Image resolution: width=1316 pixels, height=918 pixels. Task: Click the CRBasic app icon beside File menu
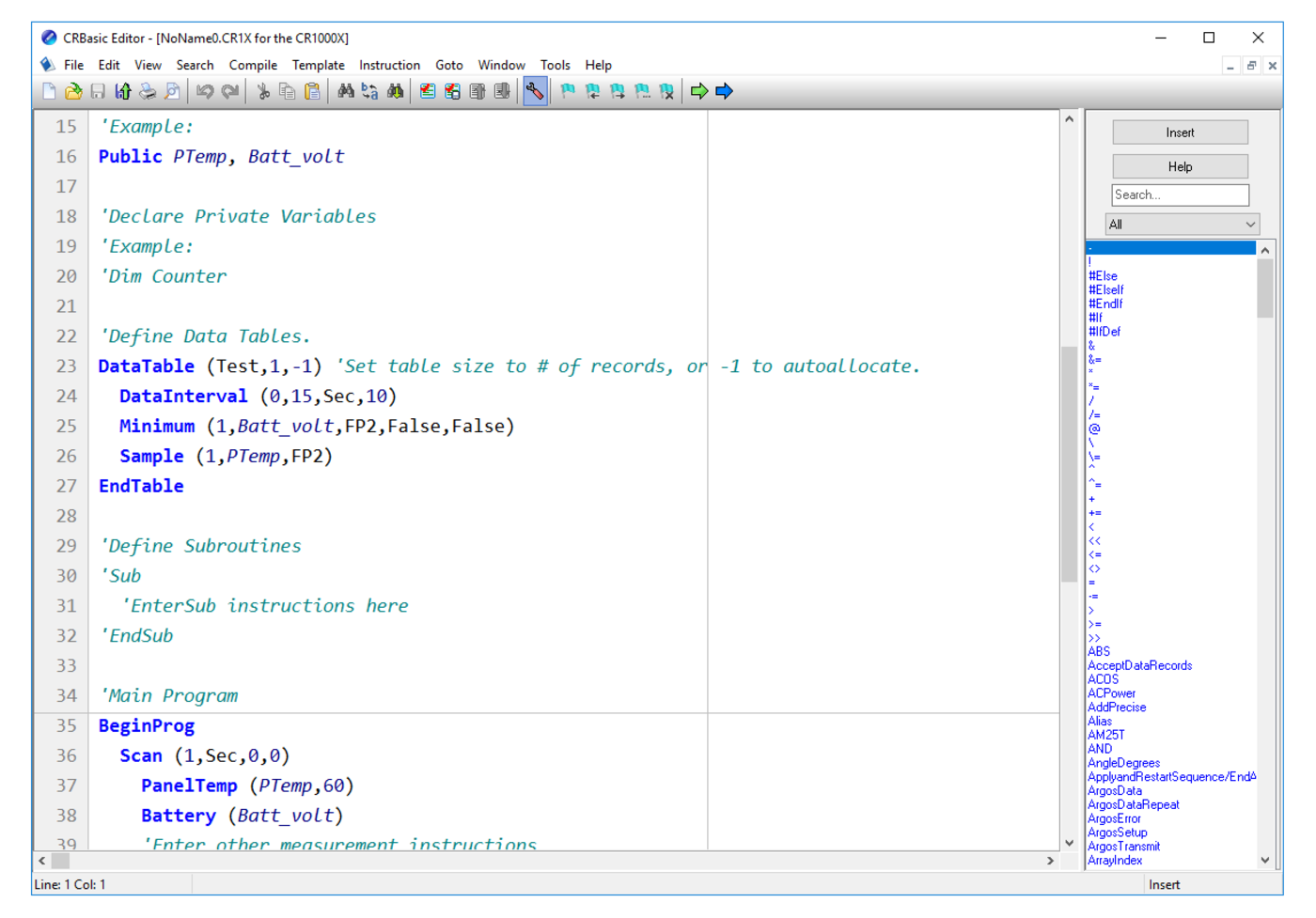coord(47,65)
